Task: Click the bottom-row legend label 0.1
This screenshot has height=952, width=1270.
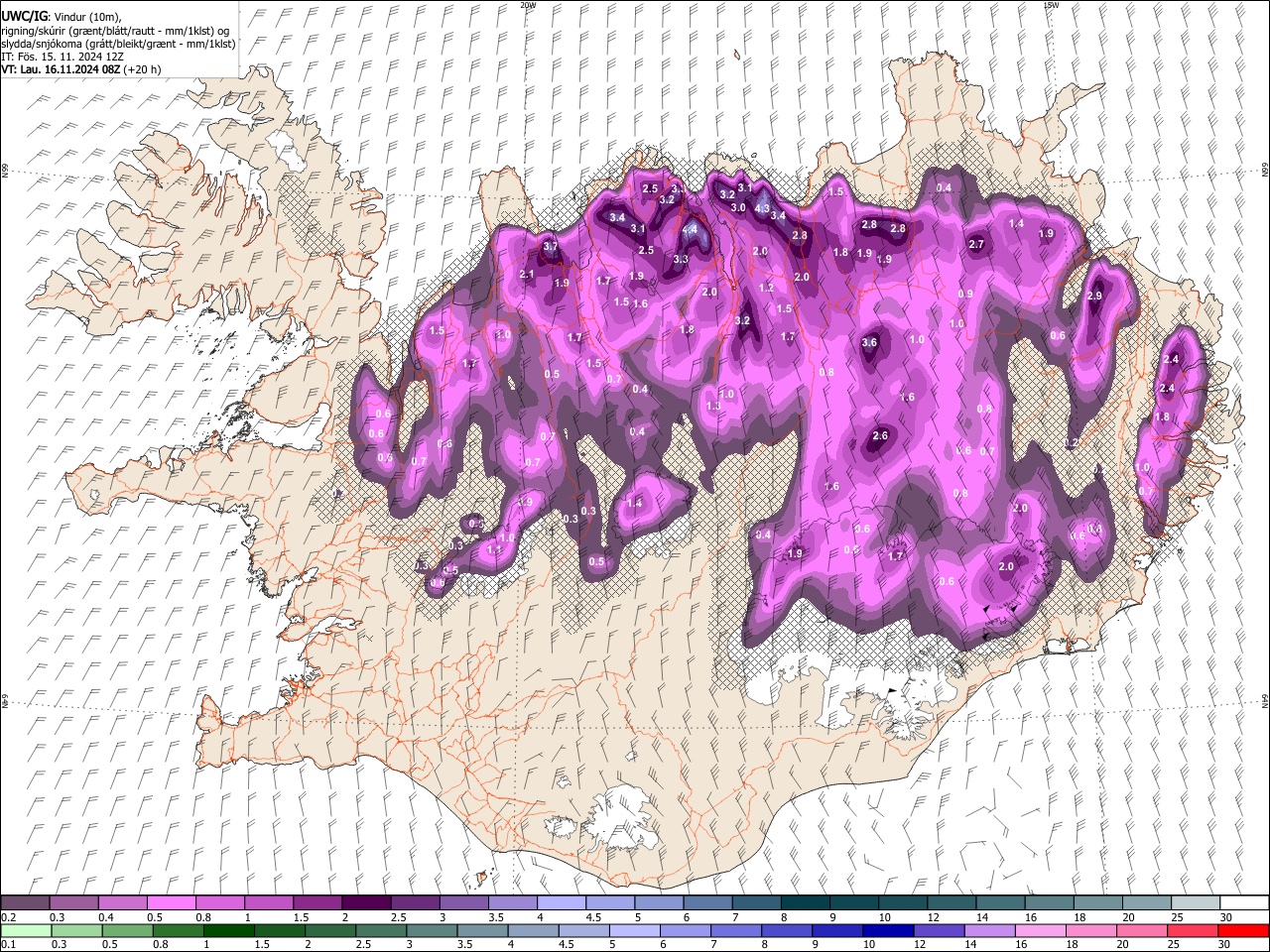Action: pos(8,945)
